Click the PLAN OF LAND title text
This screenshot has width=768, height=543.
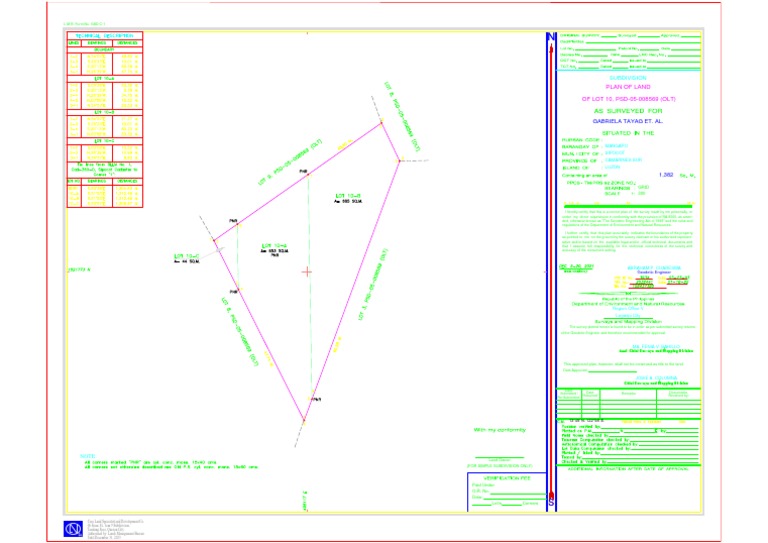click(628, 87)
